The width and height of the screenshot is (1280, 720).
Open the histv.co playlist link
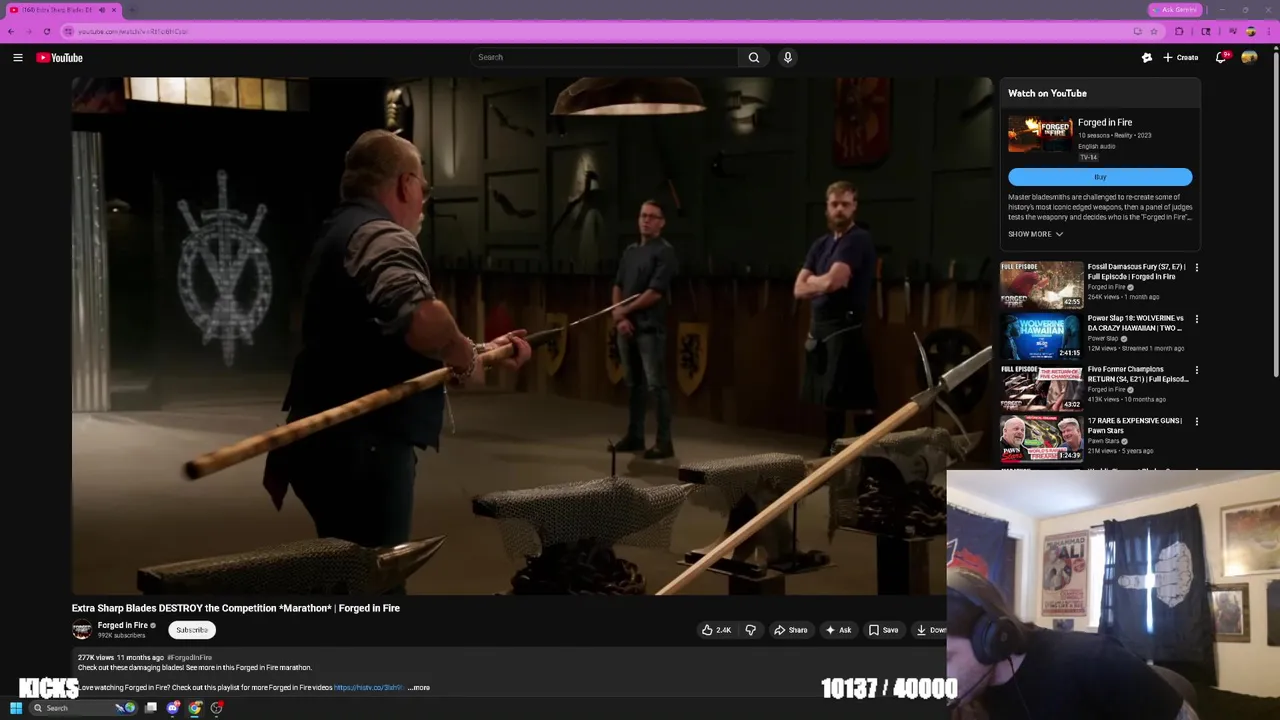pyautogui.click(x=369, y=688)
